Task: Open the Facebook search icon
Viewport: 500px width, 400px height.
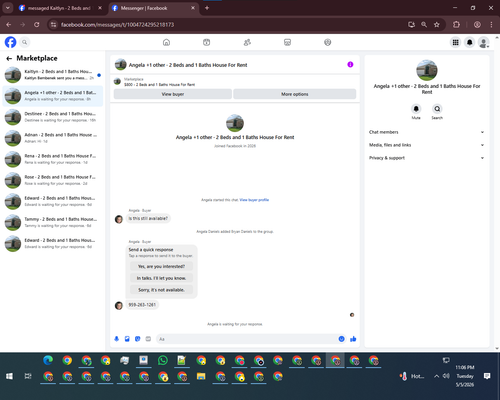Action: (x=24, y=42)
